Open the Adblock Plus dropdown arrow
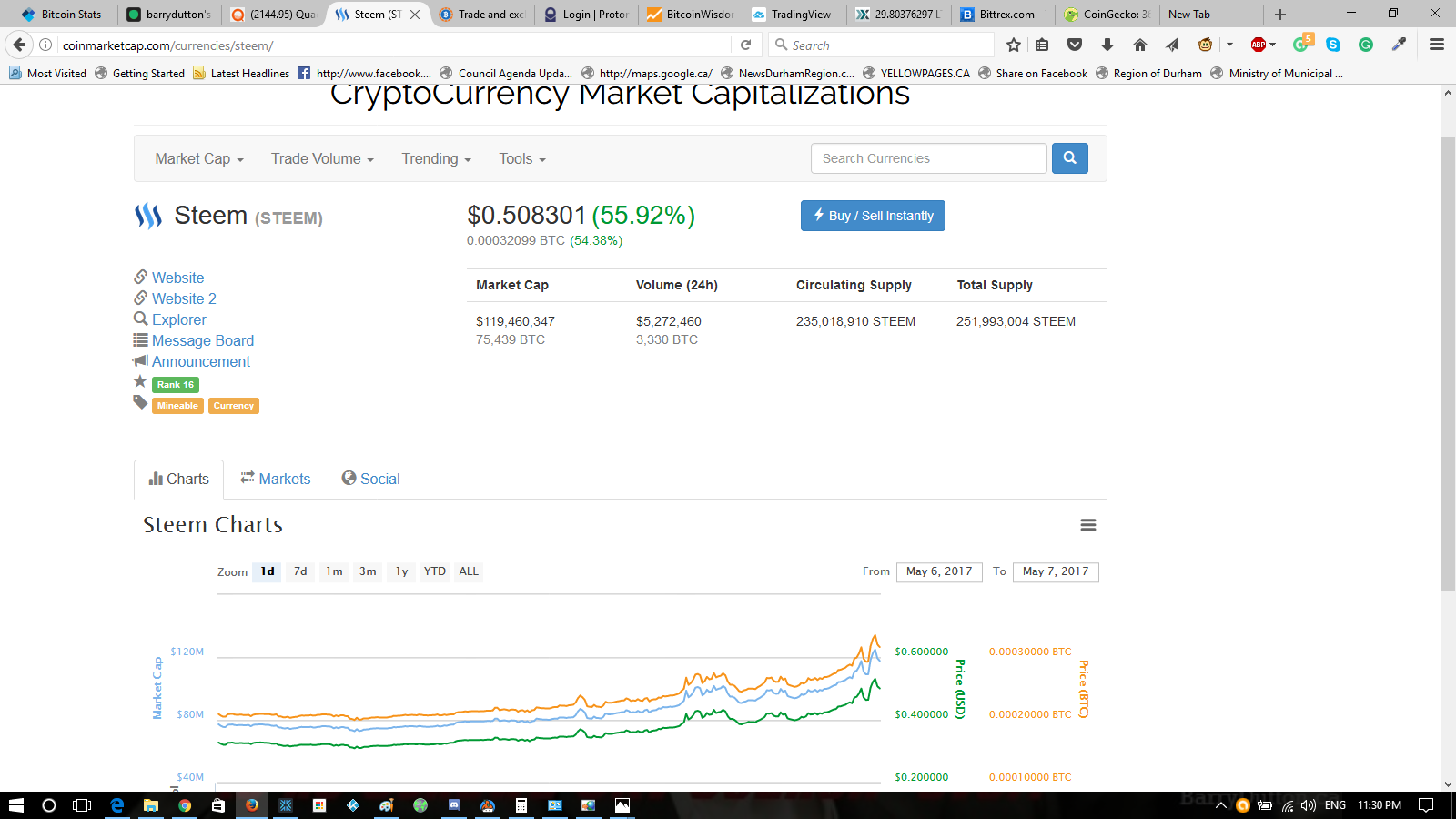Image resolution: width=1456 pixels, height=819 pixels. (1273, 45)
